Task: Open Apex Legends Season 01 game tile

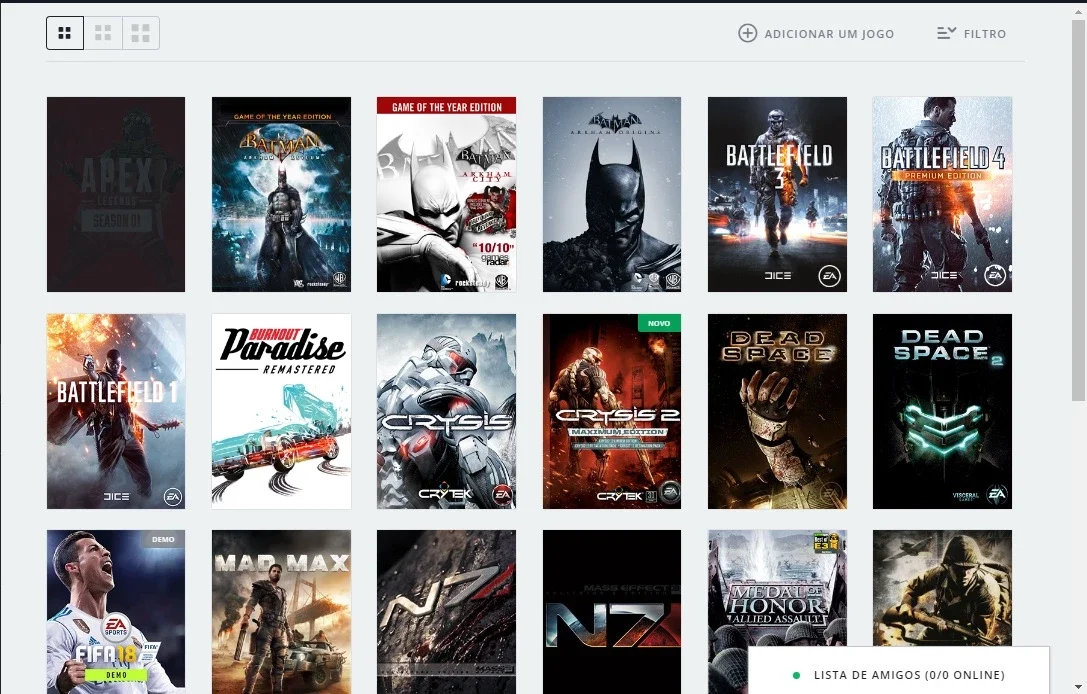Action: click(x=116, y=194)
